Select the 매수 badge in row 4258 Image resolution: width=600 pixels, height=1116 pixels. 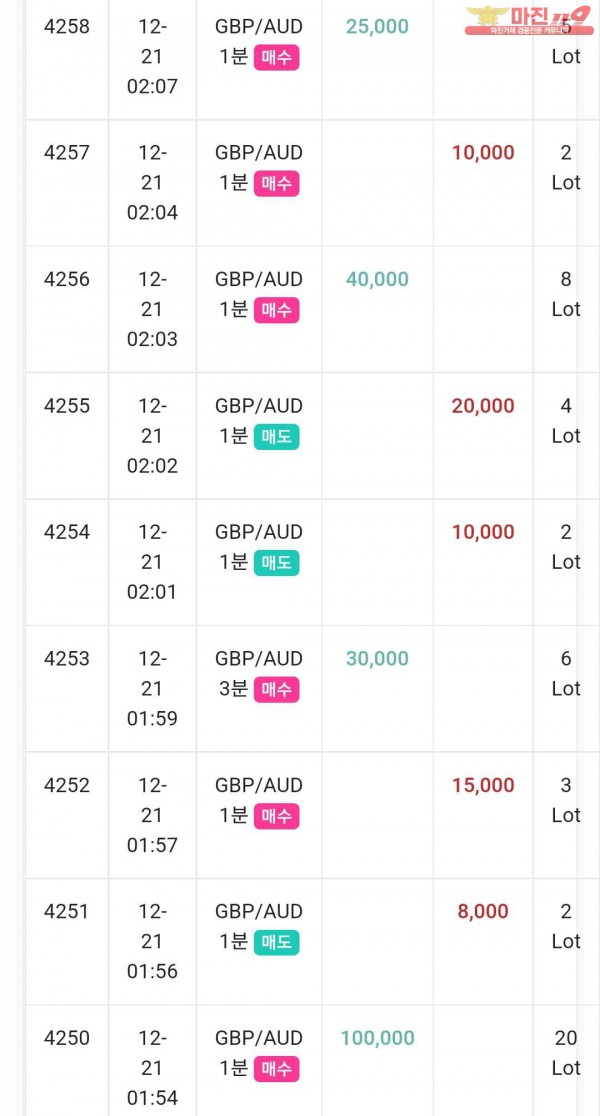click(x=276, y=58)
